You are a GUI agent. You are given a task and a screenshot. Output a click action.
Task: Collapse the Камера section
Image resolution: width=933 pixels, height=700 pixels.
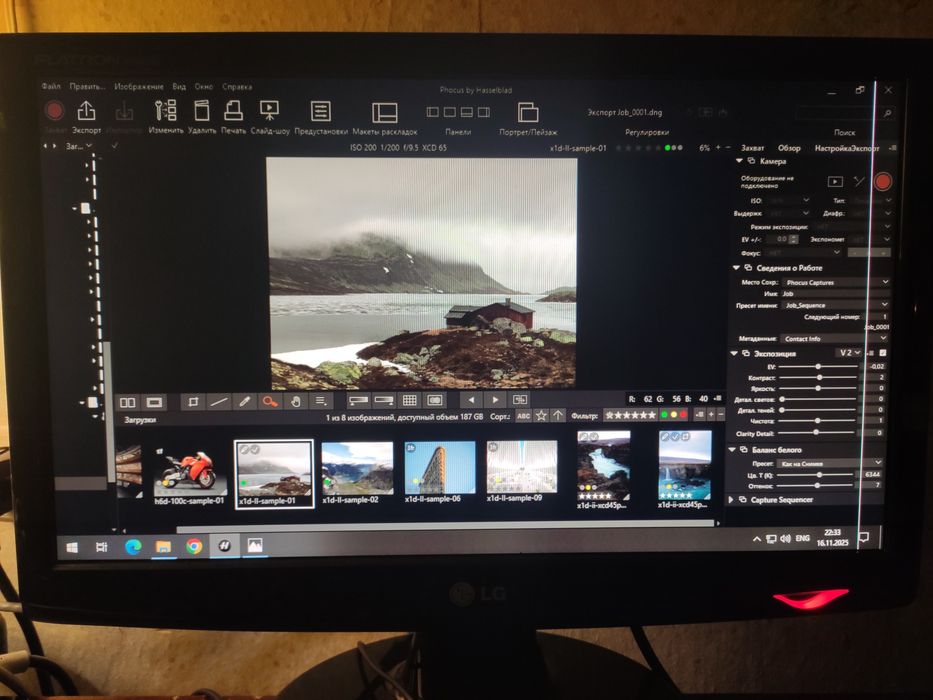(x=739, y=161)
